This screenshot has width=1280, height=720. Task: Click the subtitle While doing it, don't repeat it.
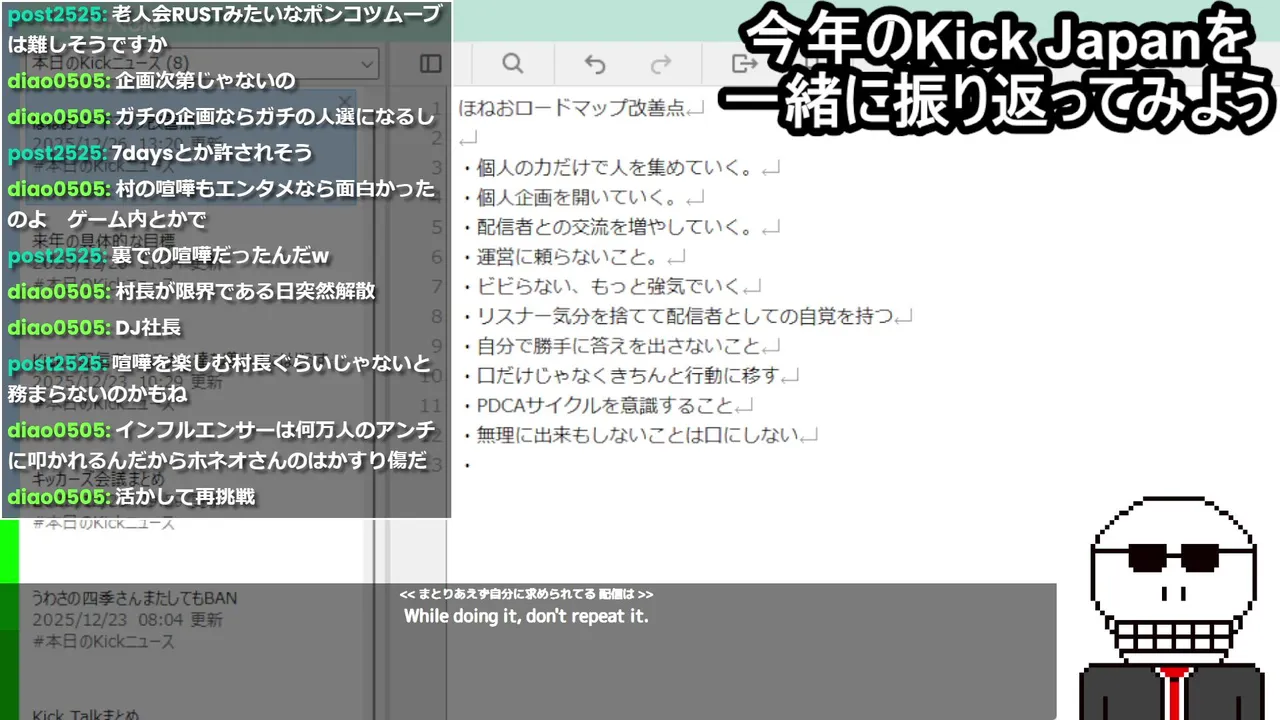pos(526,616)
